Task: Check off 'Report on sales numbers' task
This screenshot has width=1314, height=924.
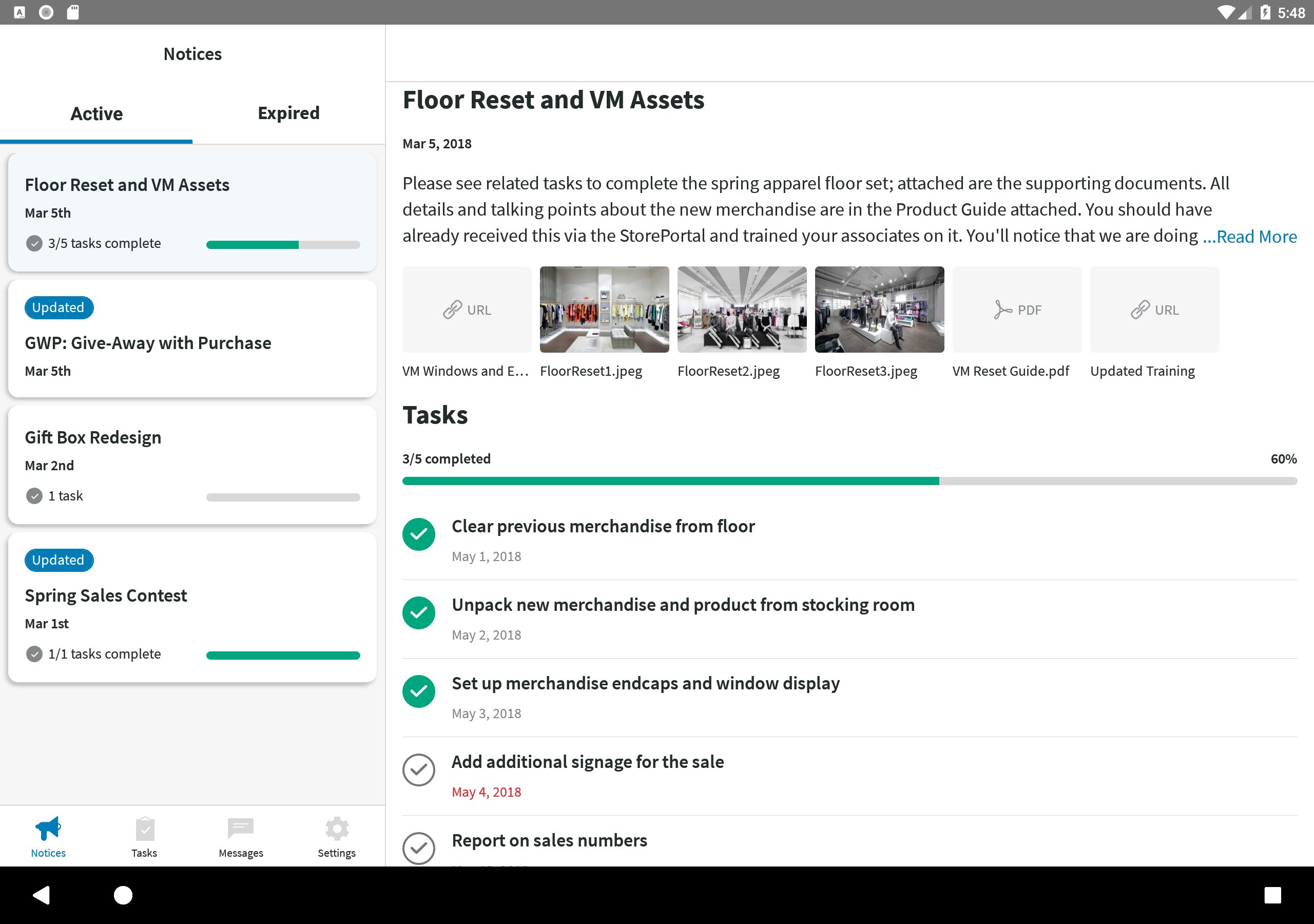Action: coord(419,848)
